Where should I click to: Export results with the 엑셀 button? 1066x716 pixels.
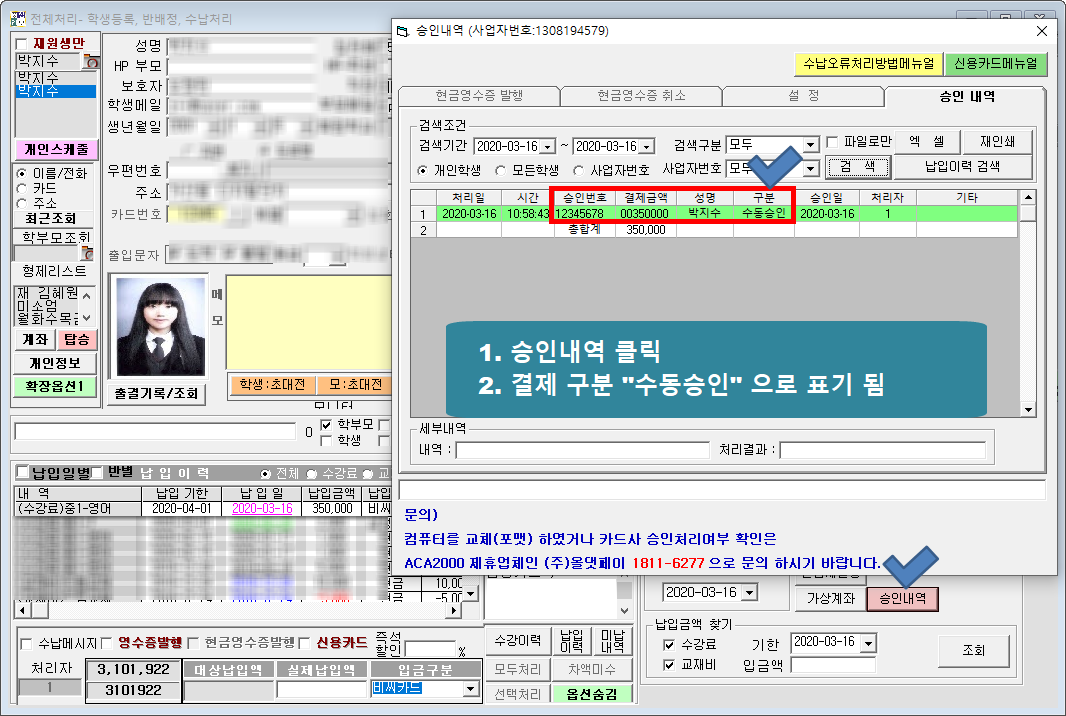coord(925,143)
